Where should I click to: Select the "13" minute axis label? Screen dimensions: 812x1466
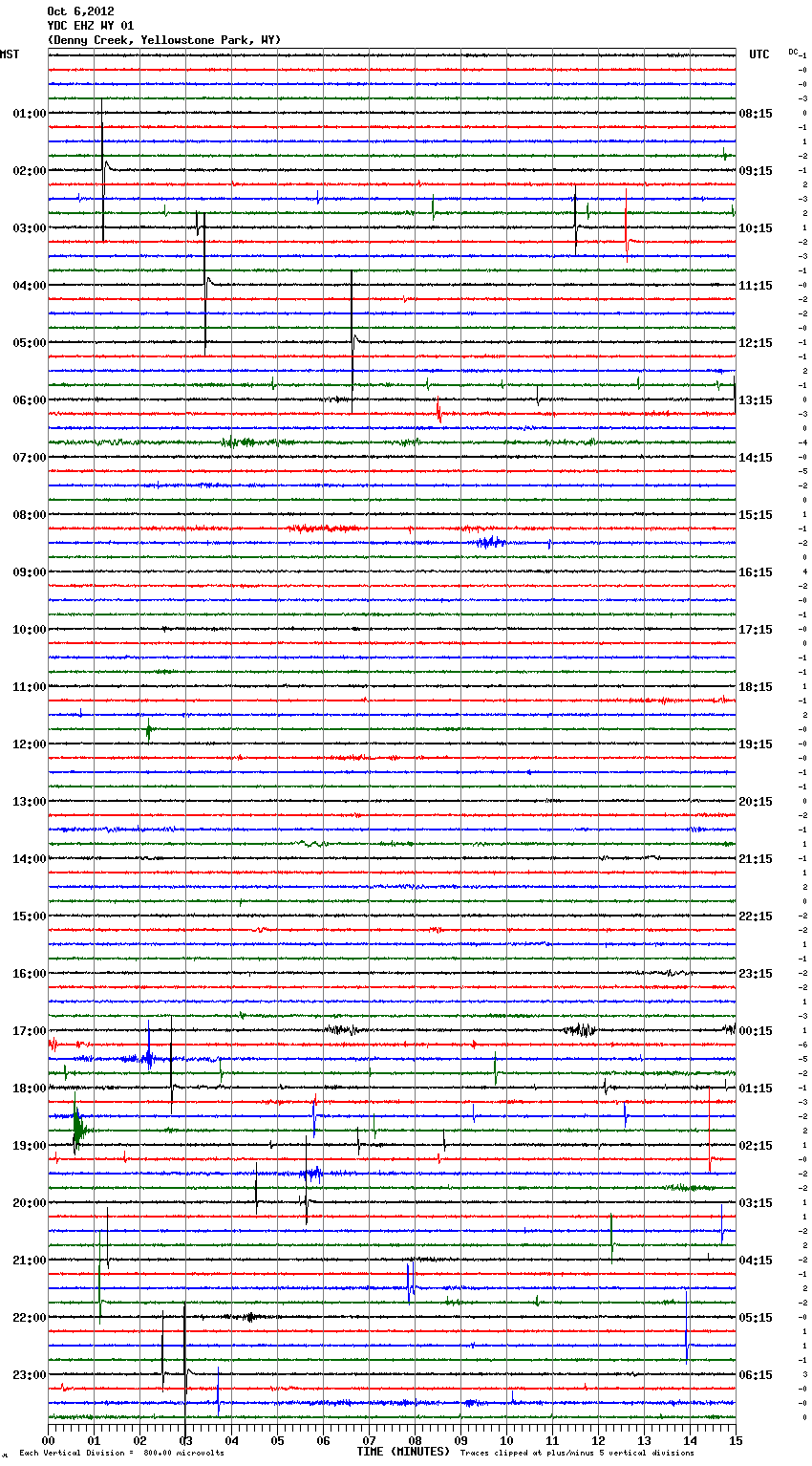click(644, 1440)
